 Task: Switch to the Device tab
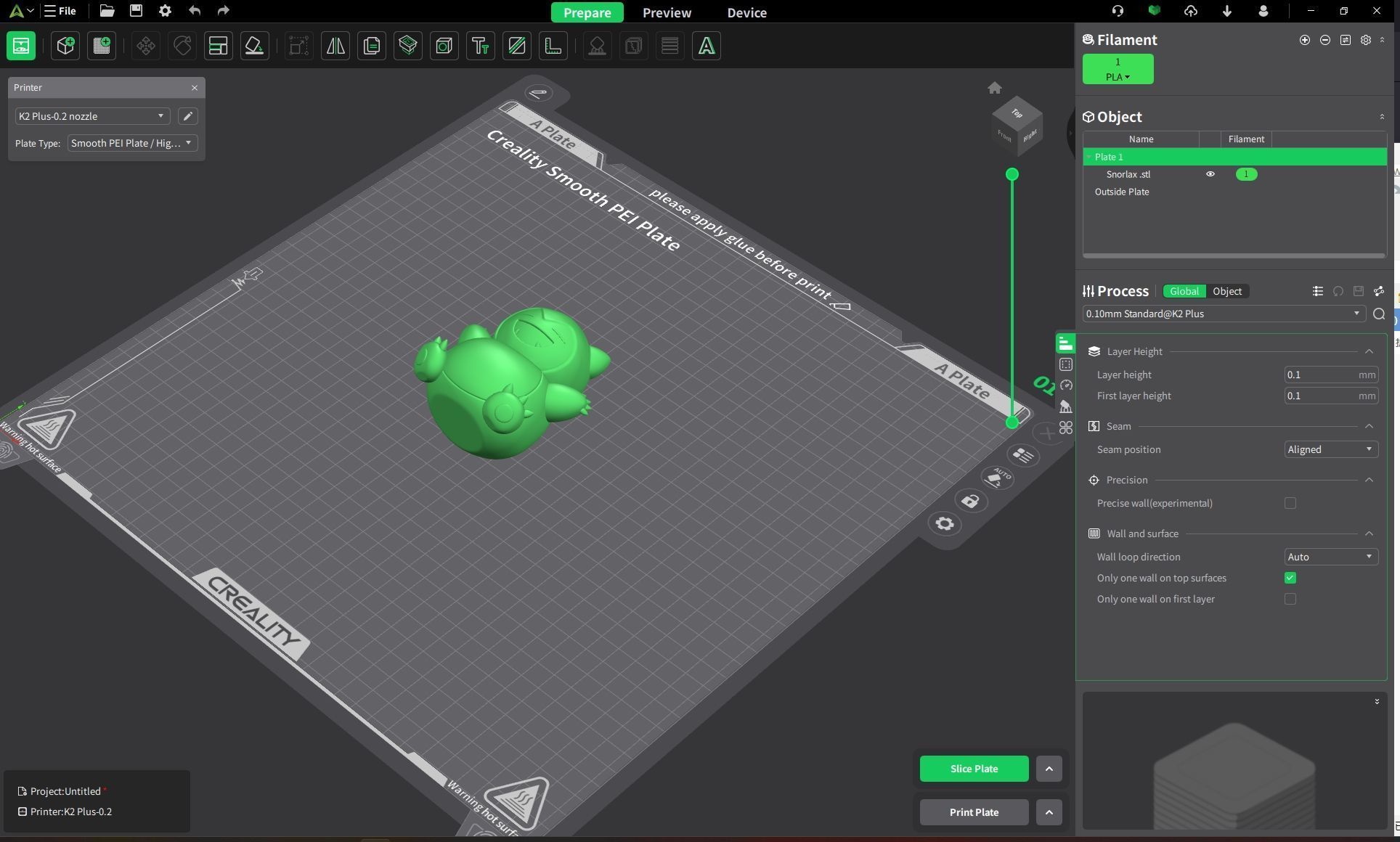746,12
